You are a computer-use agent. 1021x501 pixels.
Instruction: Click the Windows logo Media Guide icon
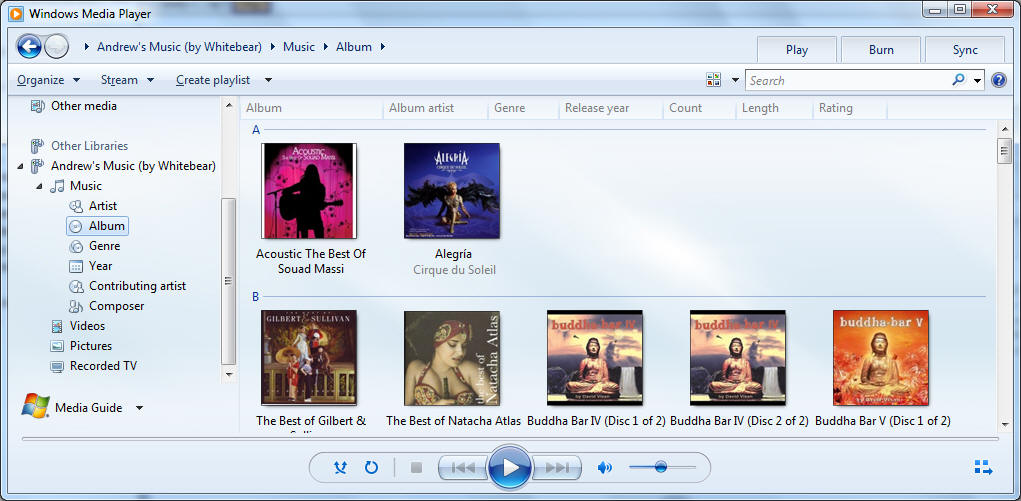(x=35, y=406)
